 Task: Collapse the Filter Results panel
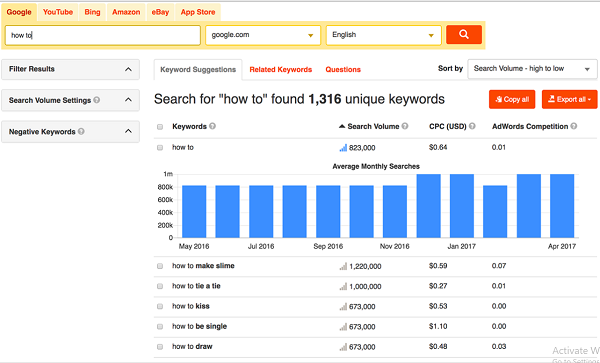129,69
